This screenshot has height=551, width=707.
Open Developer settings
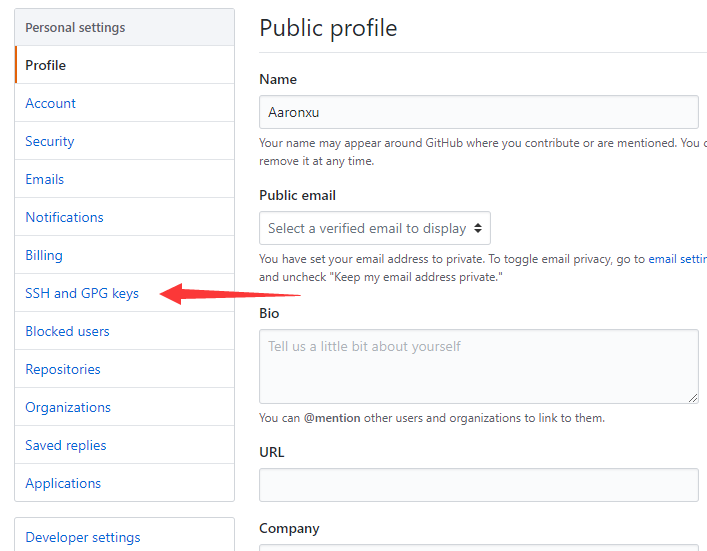click(83, 537)
